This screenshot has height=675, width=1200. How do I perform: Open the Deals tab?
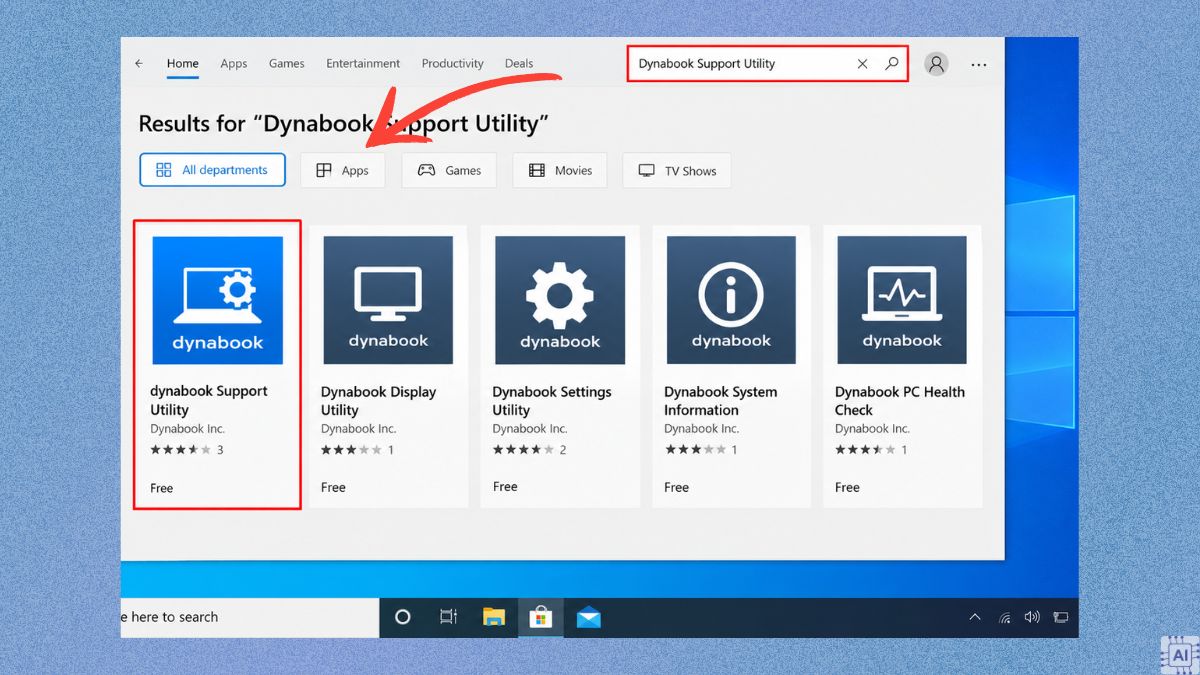(x=519, y=63)
